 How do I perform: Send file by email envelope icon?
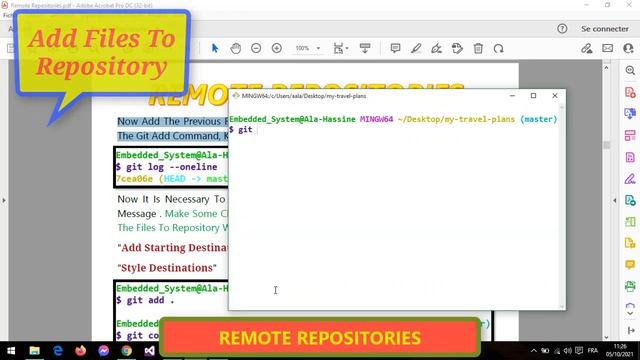coord(607,48)
